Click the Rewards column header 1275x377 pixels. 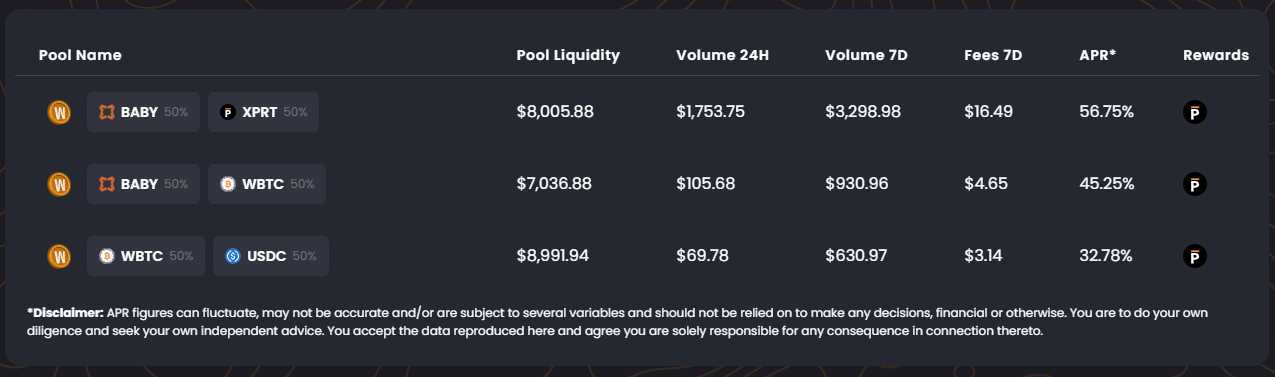click(x=1216, y=55)
